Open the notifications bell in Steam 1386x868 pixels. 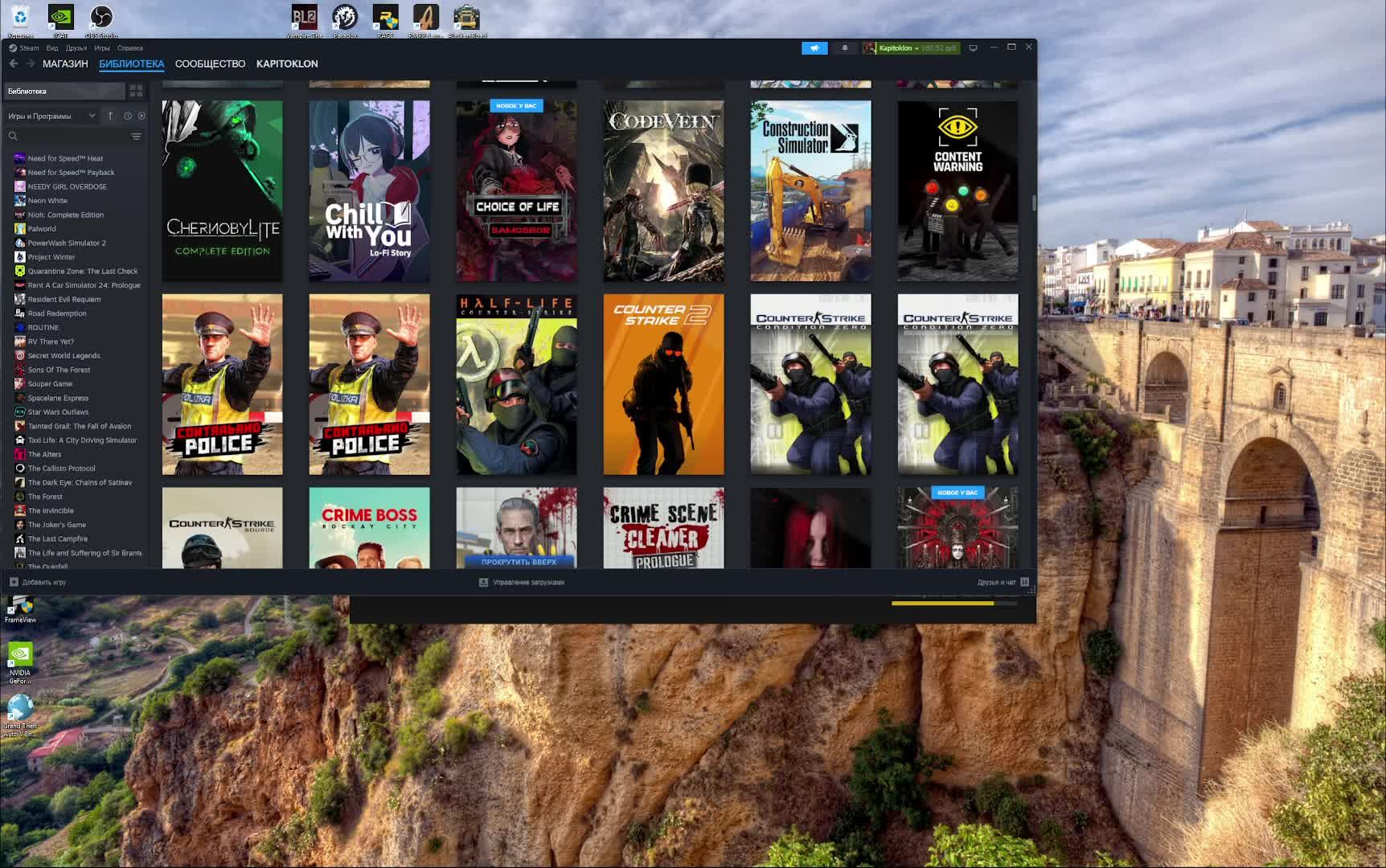pyautogui.click(x=844, y=48)
